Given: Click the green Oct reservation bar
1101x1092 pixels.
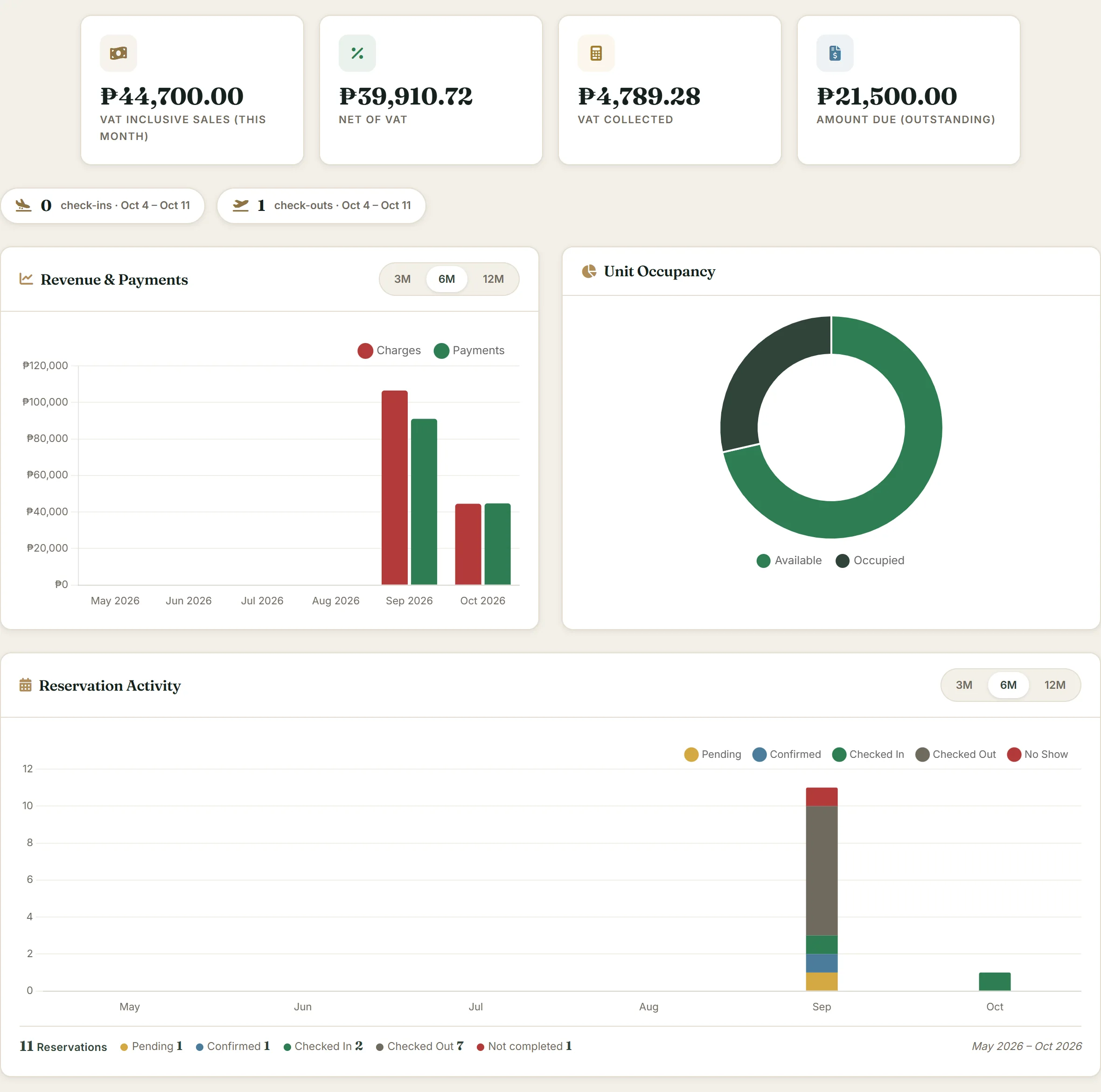Looking at the screenshot, I should pyautogui.click(x=995, y=981).
